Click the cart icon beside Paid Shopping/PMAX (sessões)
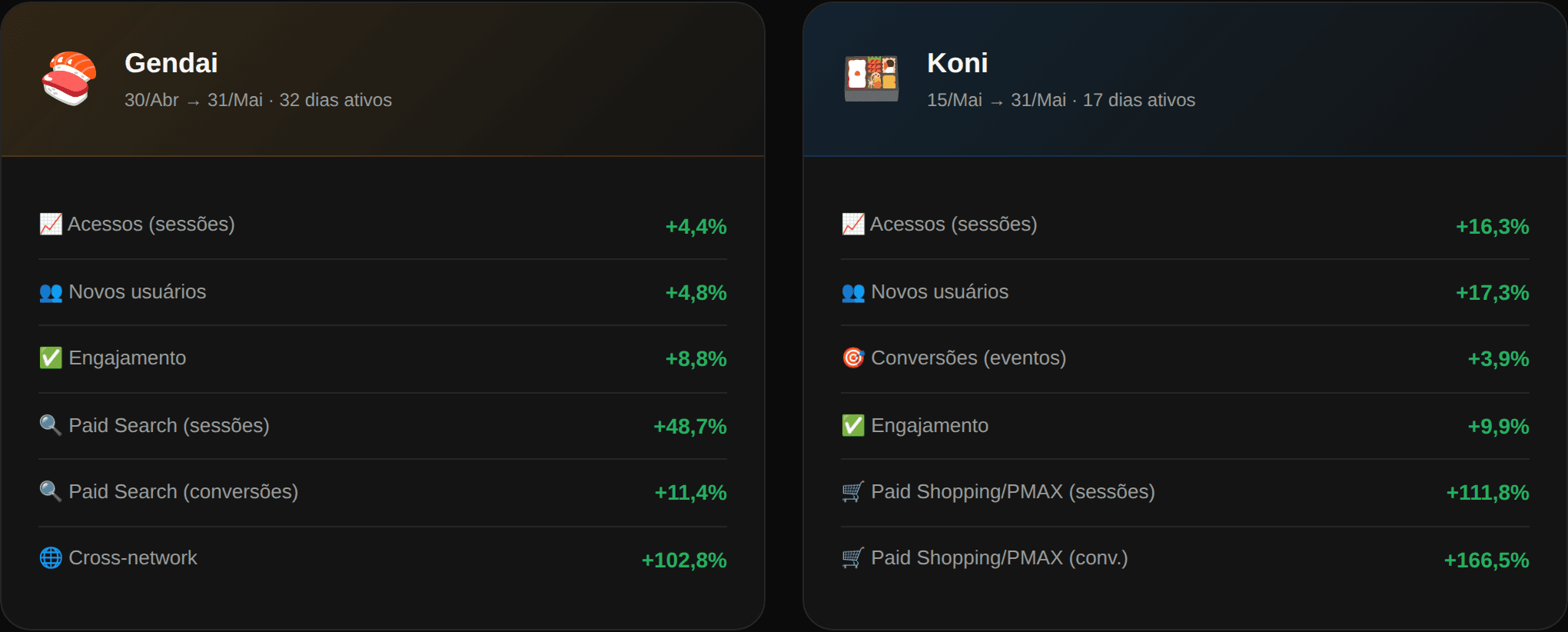1568x632 pixels. coord(853,491)
